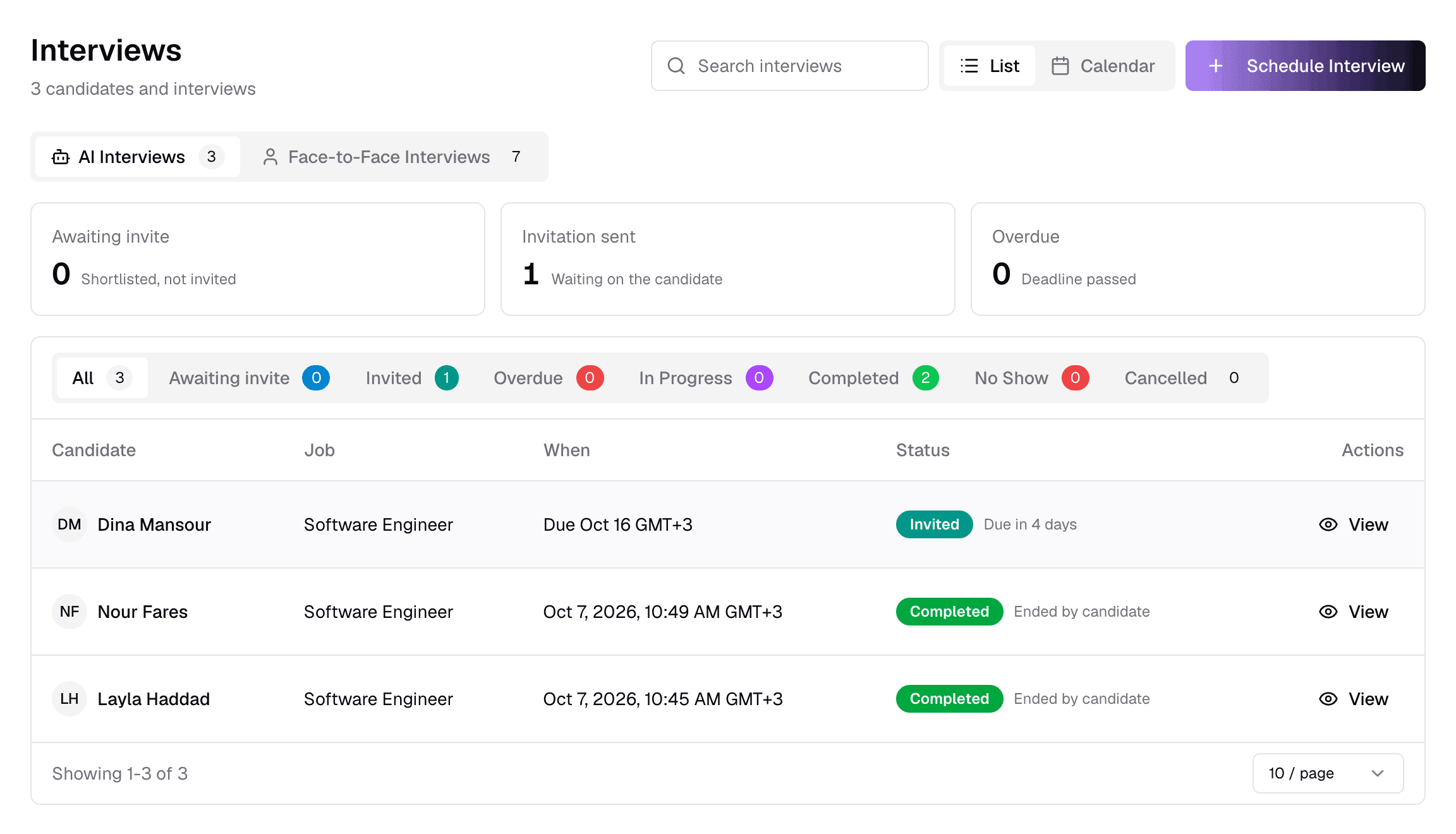Click the Invitation sent summary card
The width and height of the screenshot is (1456, 834).
pos(728,259)
